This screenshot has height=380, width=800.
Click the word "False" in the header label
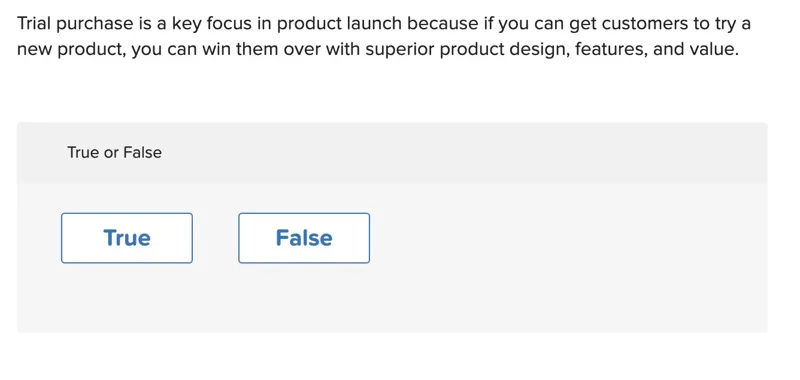(x=142, y=153)
